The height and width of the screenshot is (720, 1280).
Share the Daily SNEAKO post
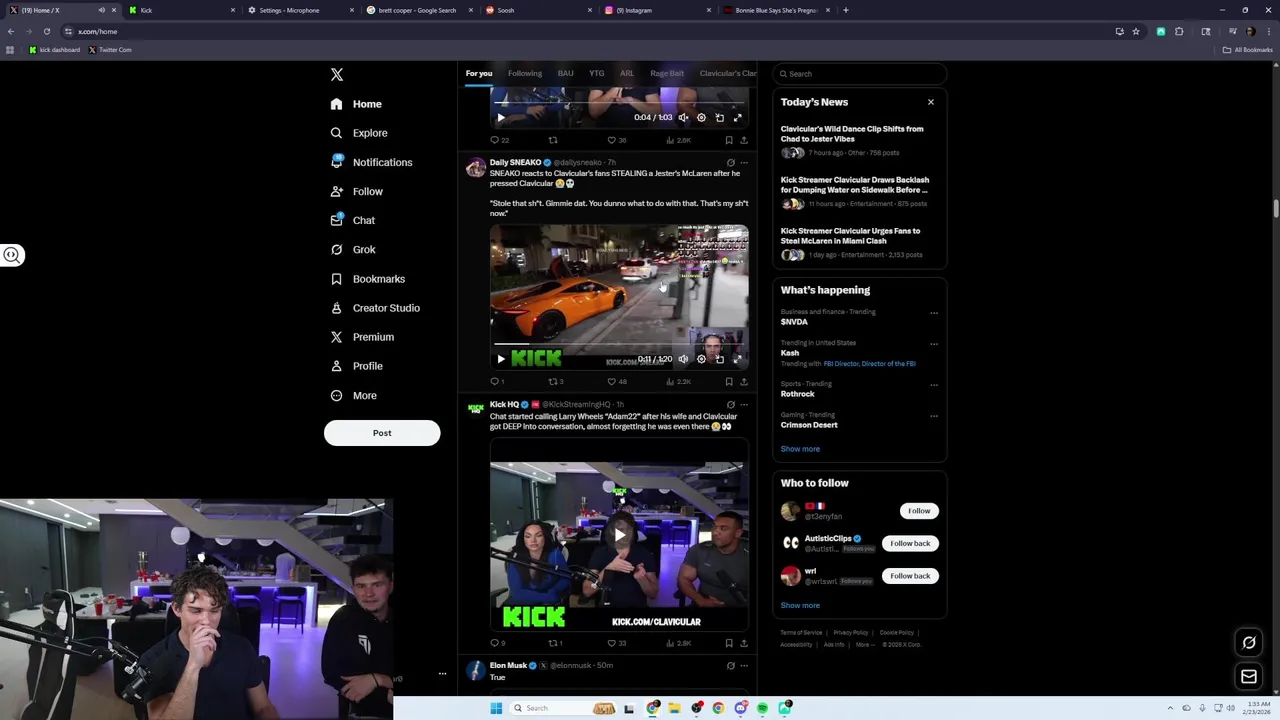(x=744, y=381)
